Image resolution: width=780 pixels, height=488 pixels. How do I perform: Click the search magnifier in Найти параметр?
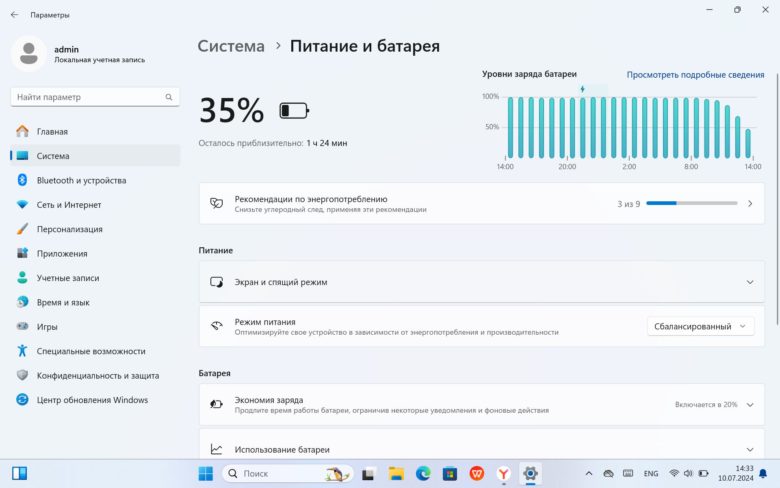(x=169, y=97)
